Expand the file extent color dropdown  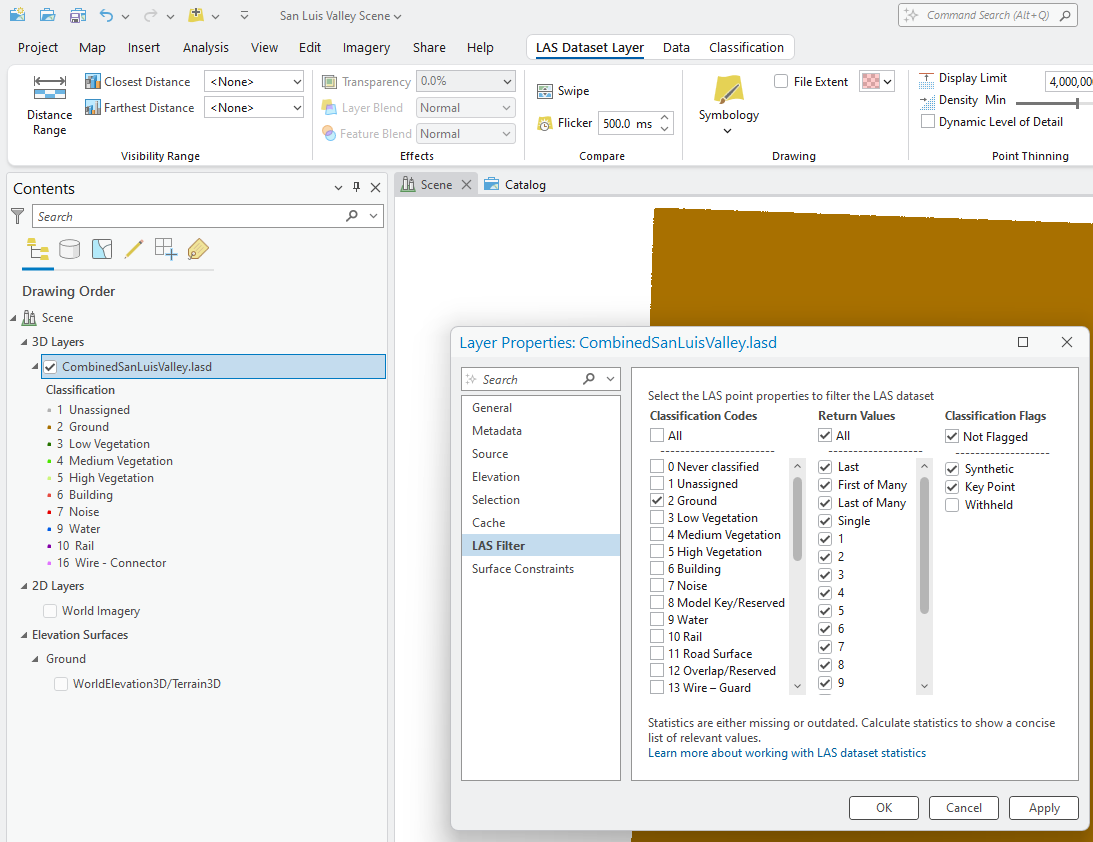[888, 82]
